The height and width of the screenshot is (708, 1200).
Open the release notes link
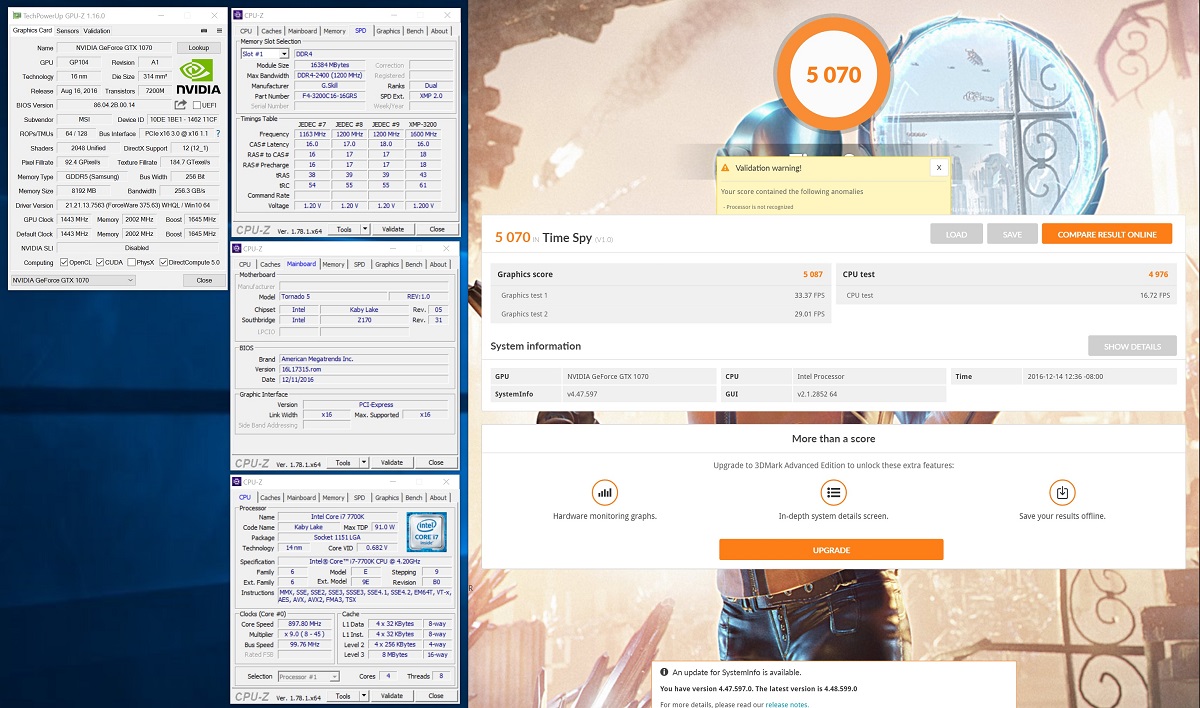coord(787,704)
